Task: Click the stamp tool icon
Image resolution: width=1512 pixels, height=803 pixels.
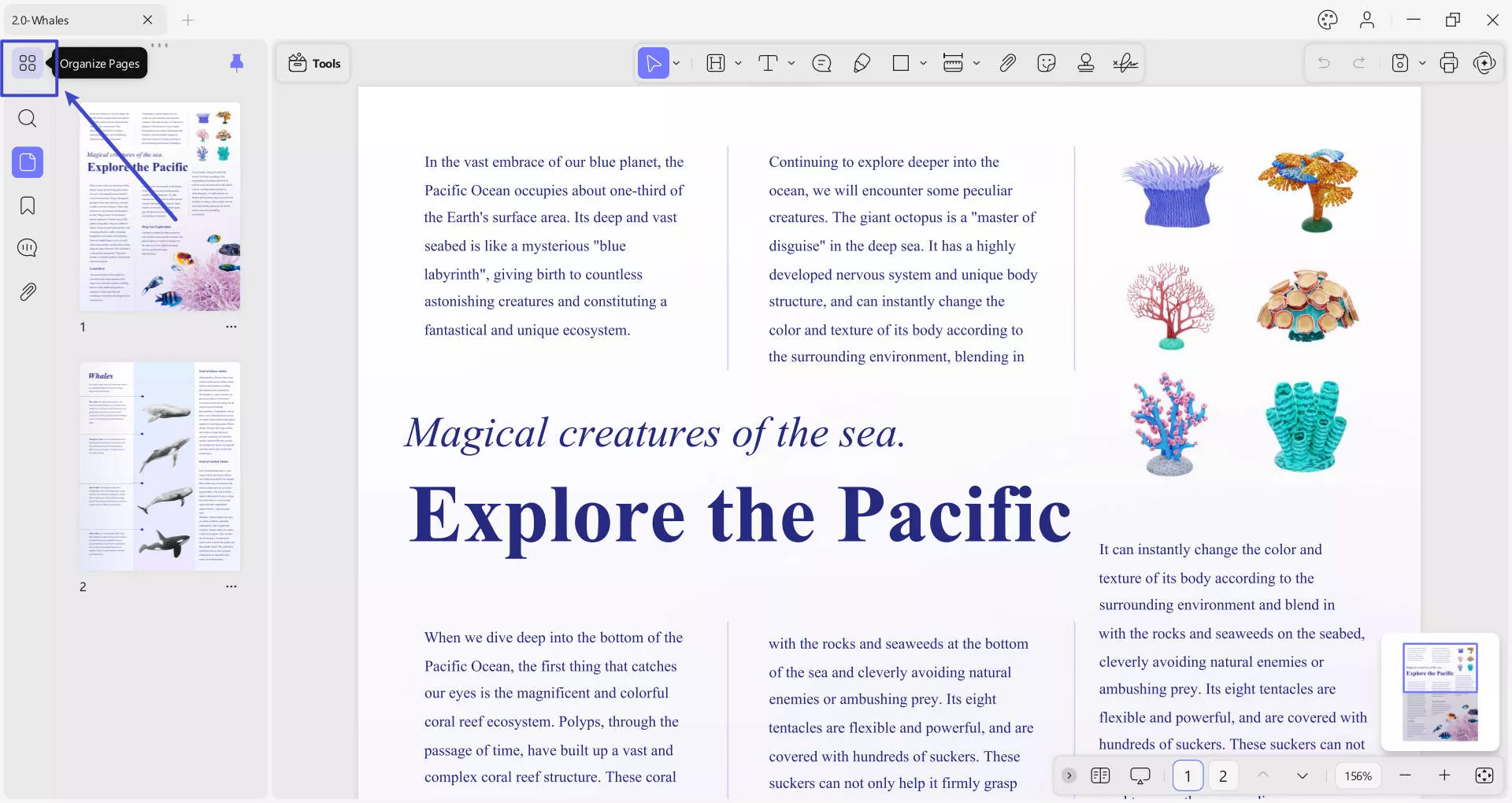Action: [1085, 63]
